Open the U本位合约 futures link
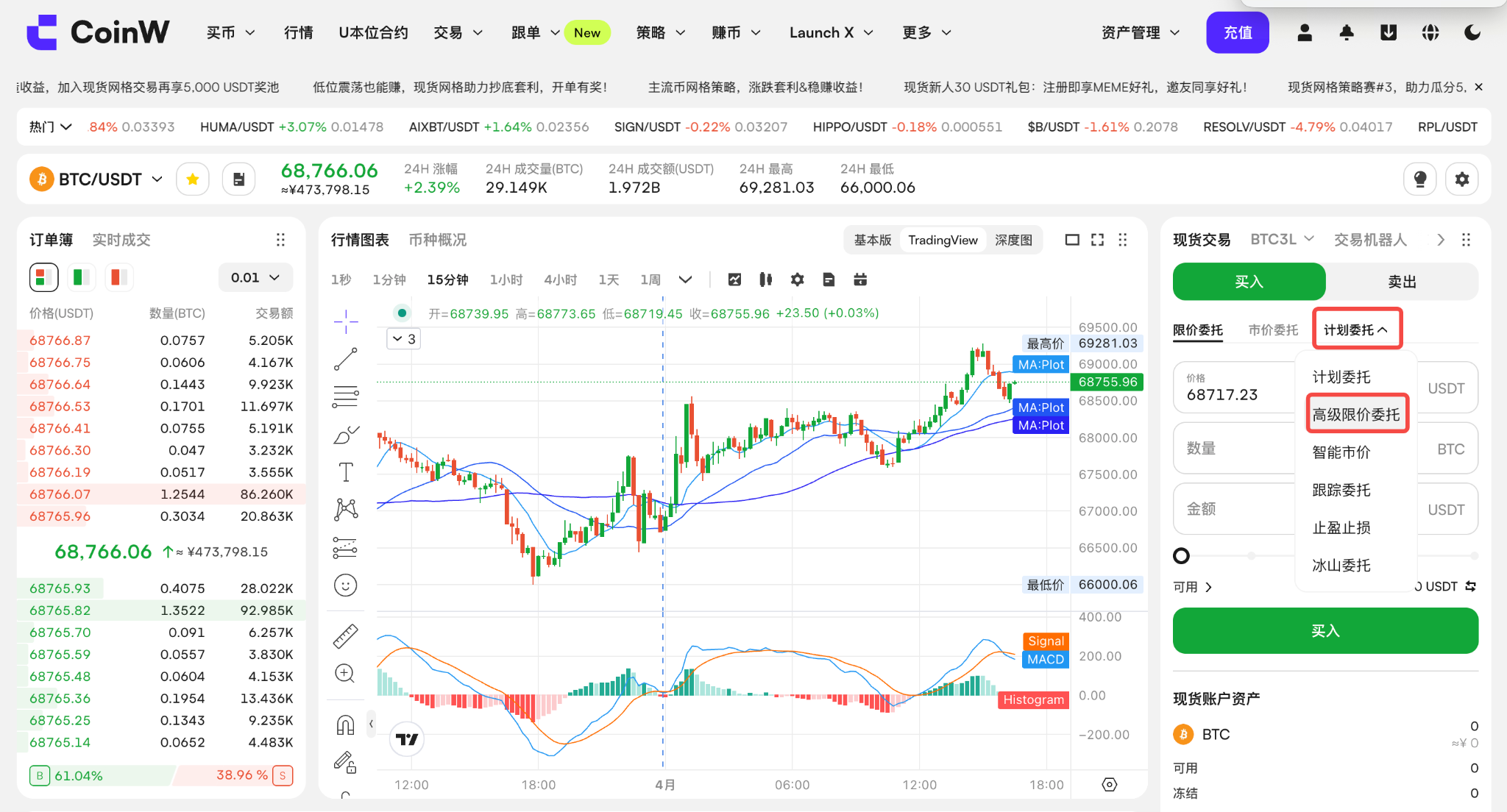The height and width of the screenshot is (812, 1507). (373, 32)
